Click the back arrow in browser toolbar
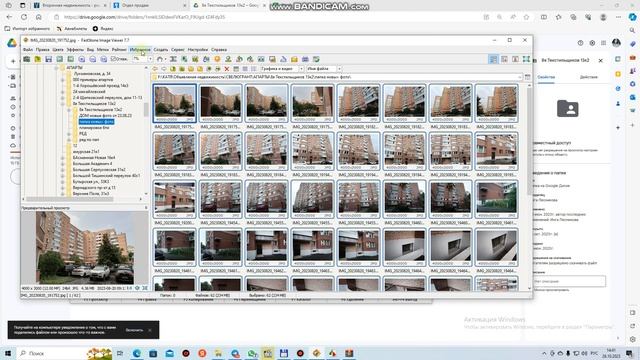 click(155, 69)
